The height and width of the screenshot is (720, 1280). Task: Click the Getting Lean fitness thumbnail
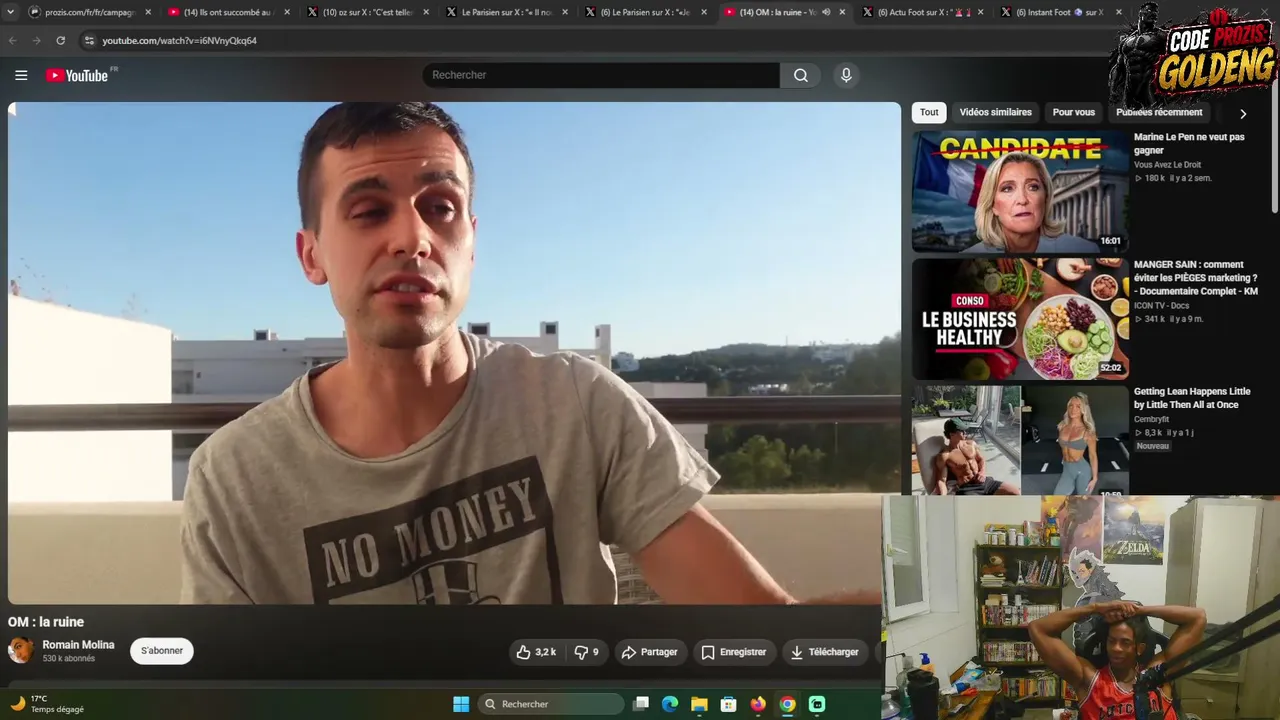pos(1020,440)
